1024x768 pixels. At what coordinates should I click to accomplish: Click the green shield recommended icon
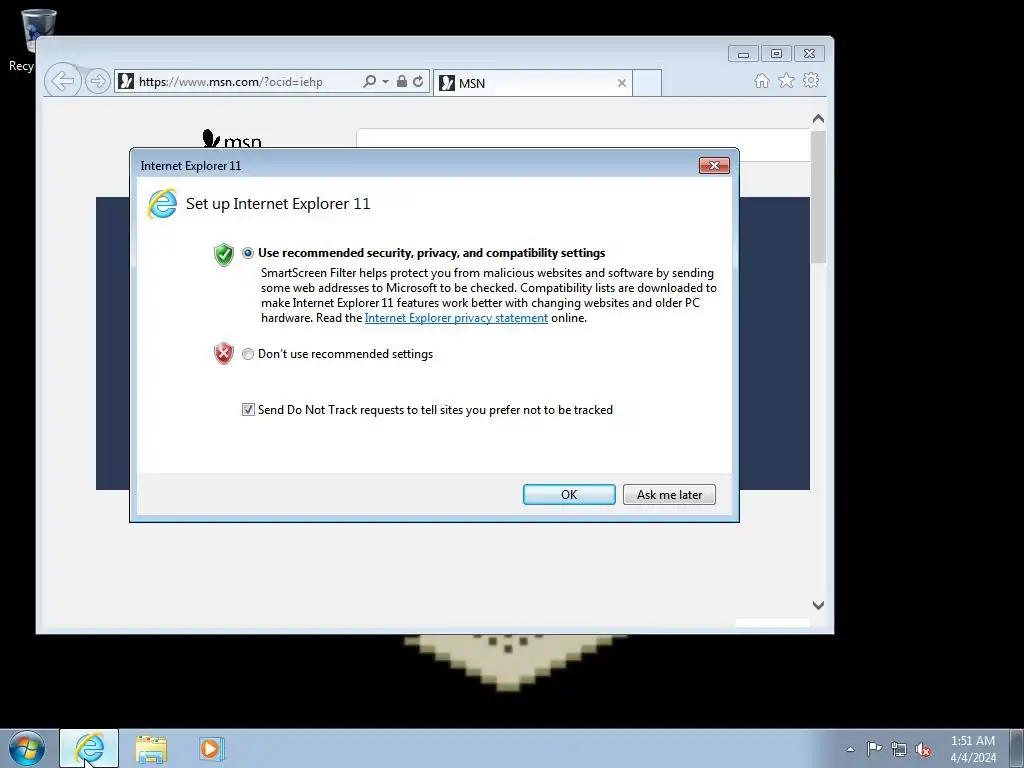point(223,254)
